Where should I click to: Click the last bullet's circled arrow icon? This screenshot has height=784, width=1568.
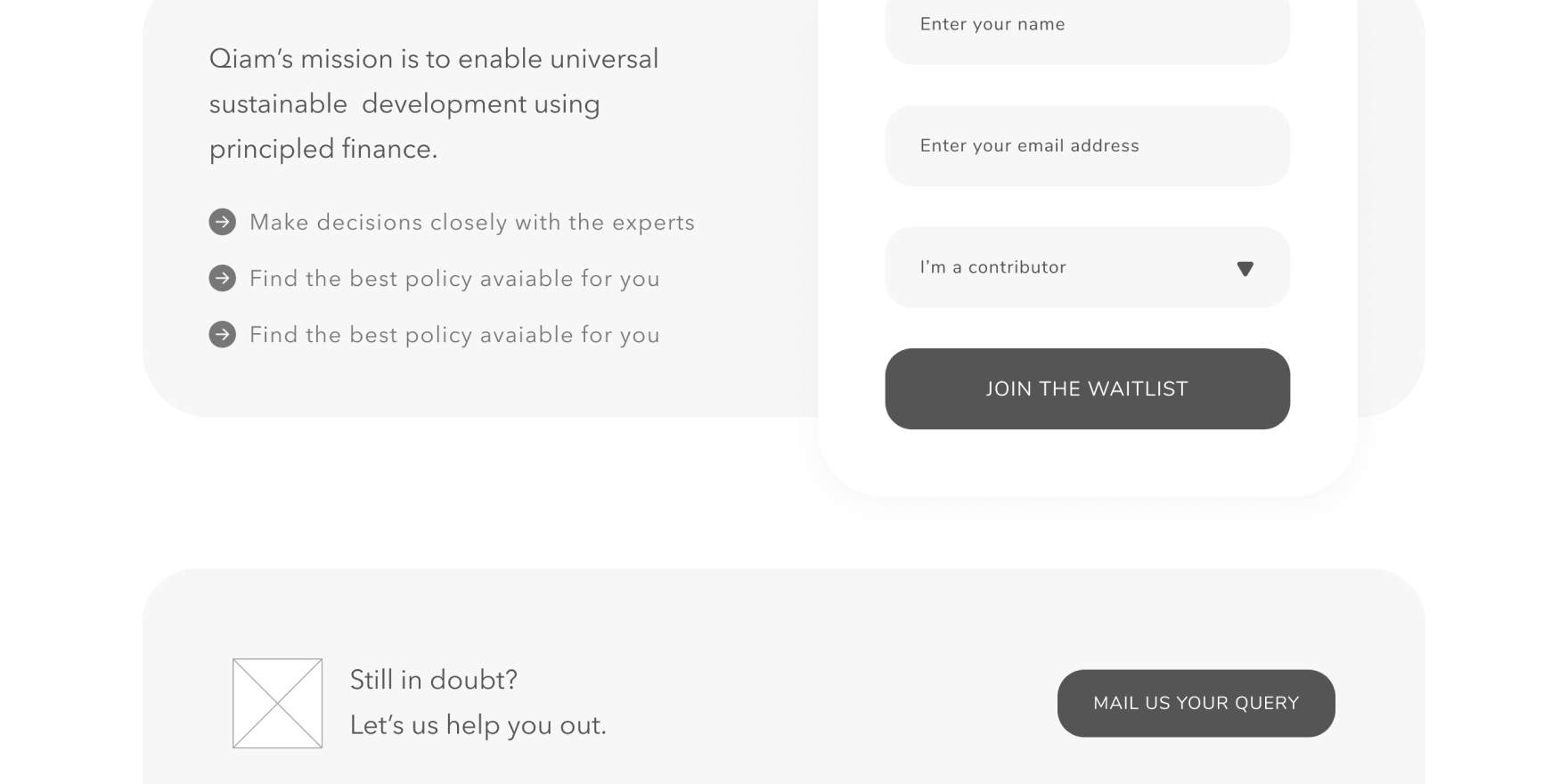[x=222, y=334]
